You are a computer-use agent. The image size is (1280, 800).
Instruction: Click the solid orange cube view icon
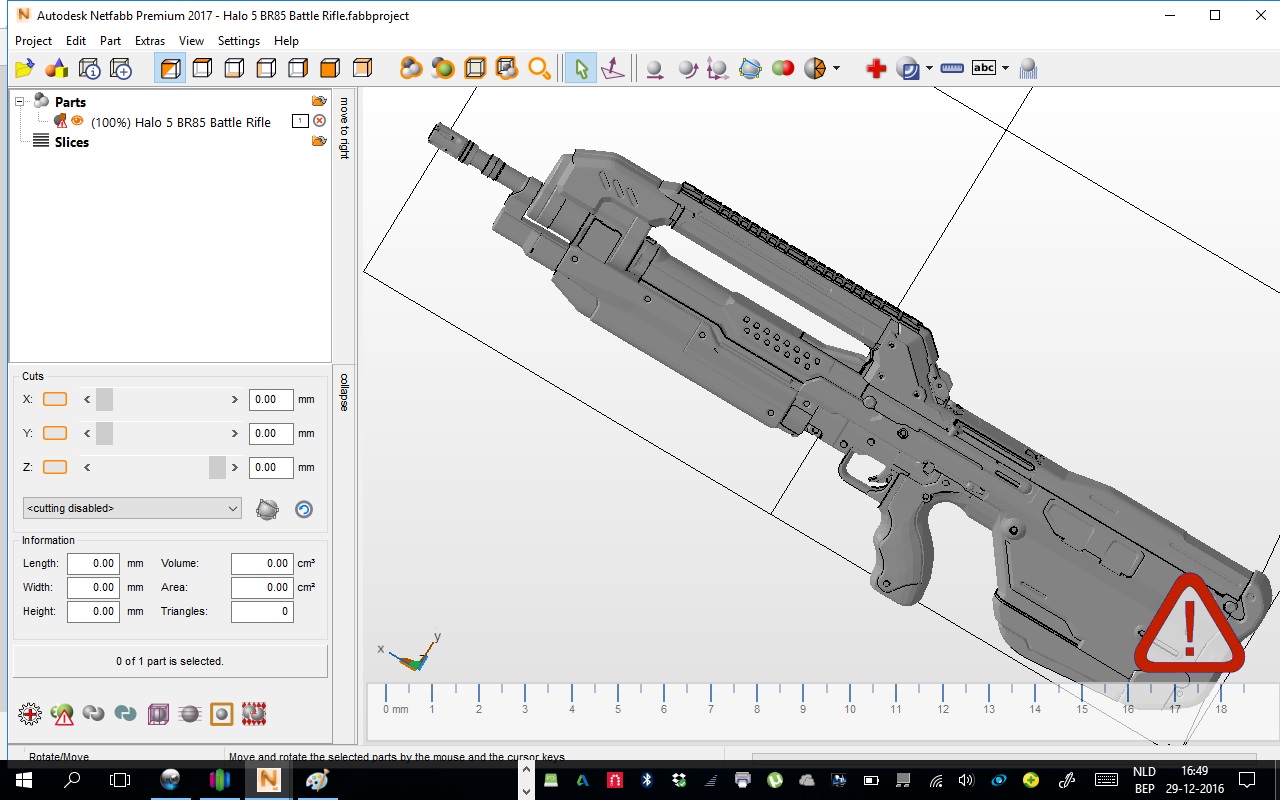point(330,68)
